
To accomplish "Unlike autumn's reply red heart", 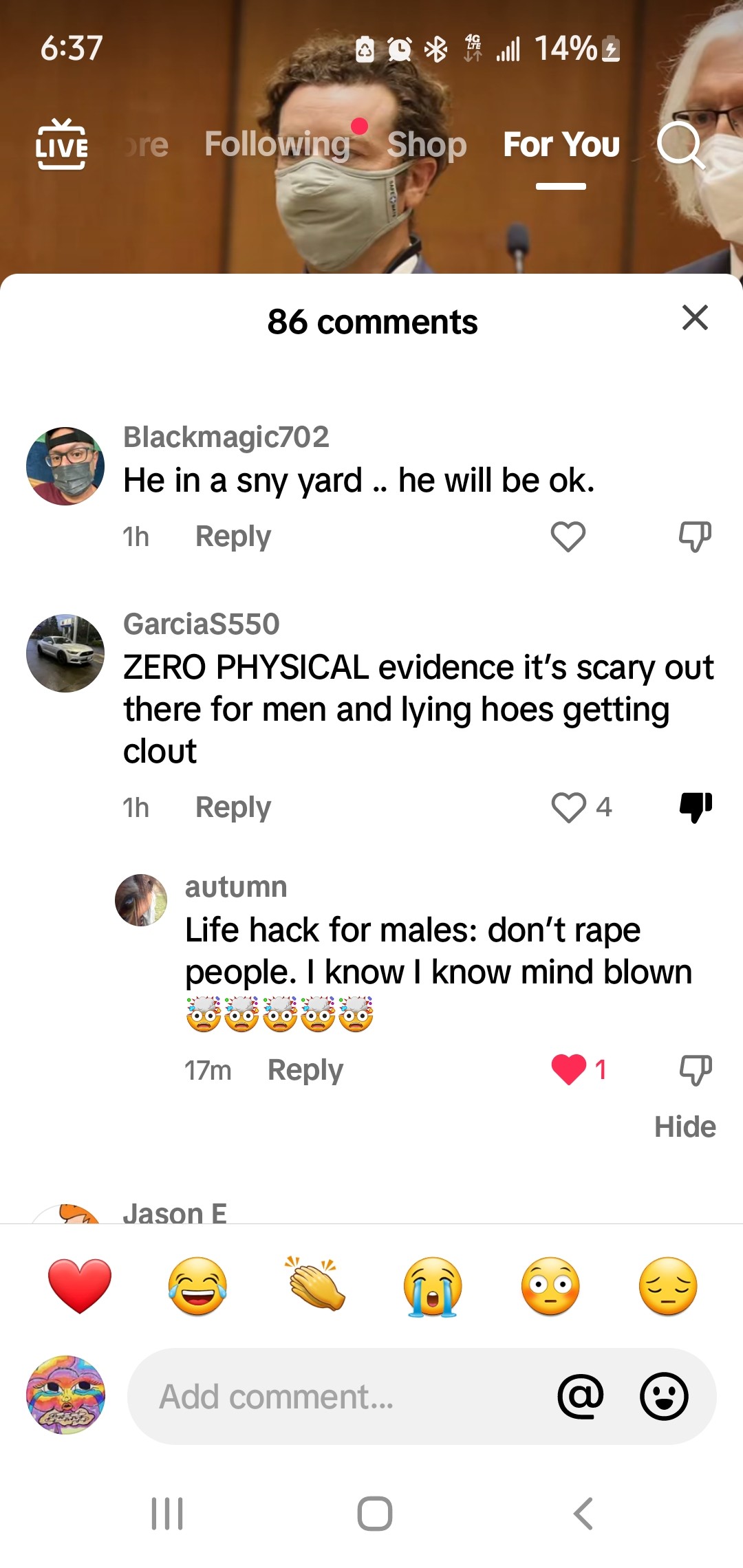I will (x=569, y=1070).
